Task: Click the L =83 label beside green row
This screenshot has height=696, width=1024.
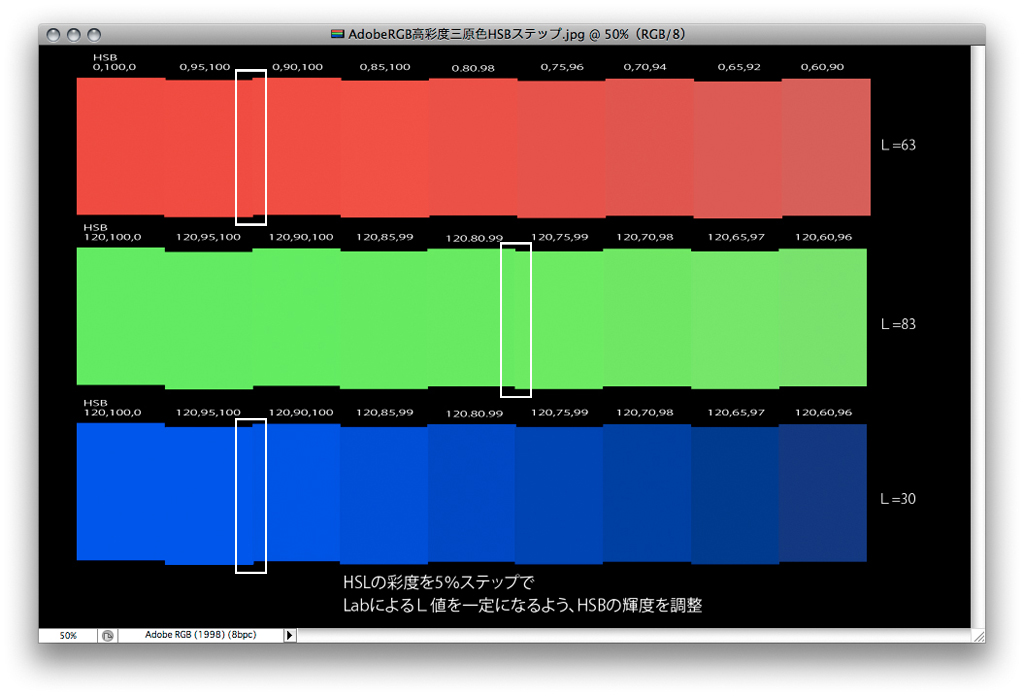Action: click(x=898, y=325)
